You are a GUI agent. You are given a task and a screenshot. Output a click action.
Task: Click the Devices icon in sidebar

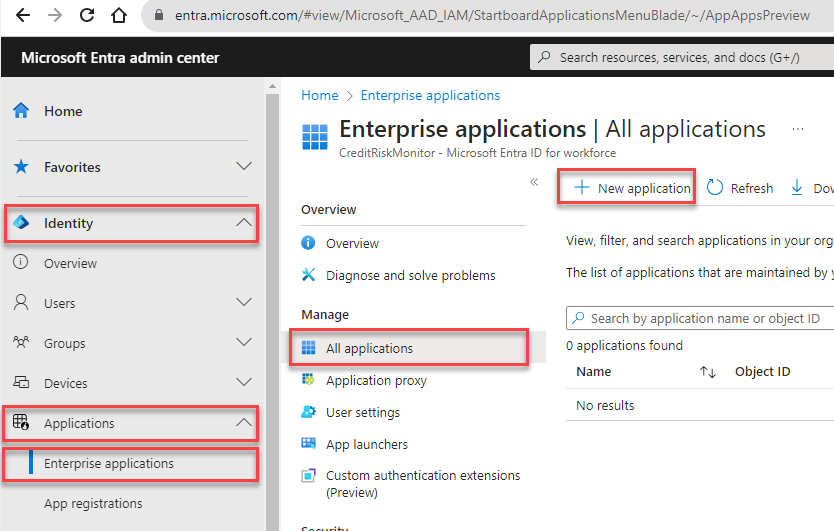[21, 382]
